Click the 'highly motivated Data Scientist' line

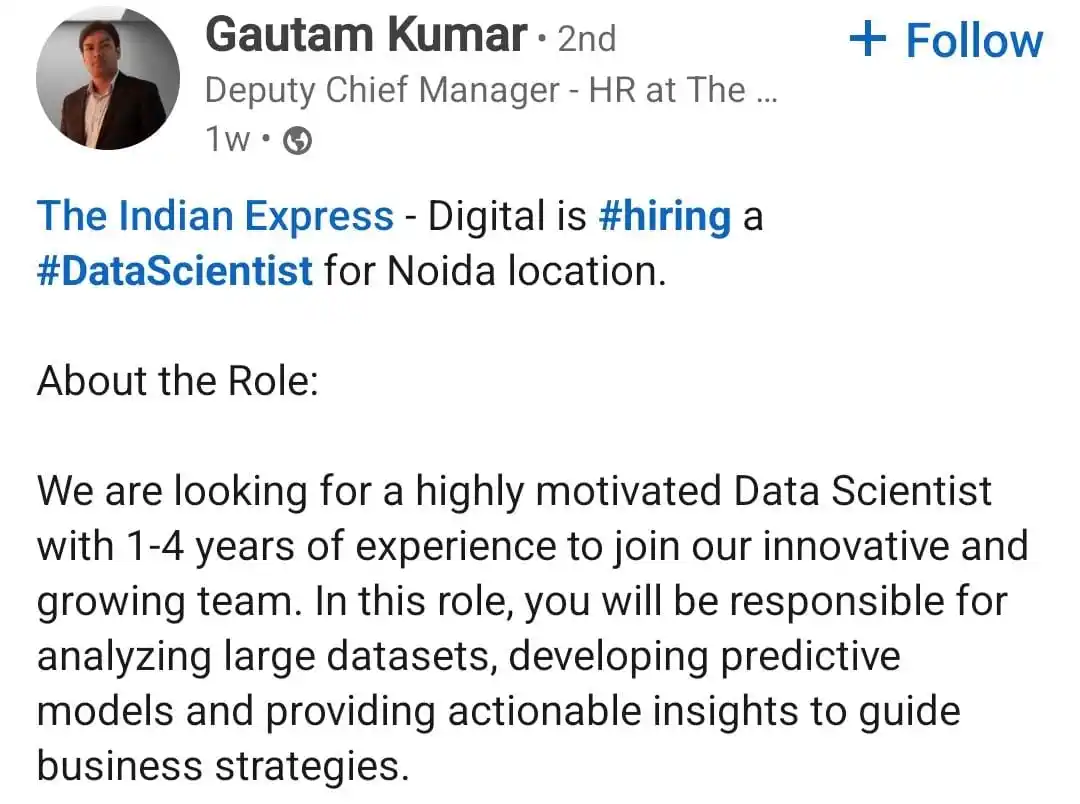coord(703,492)
